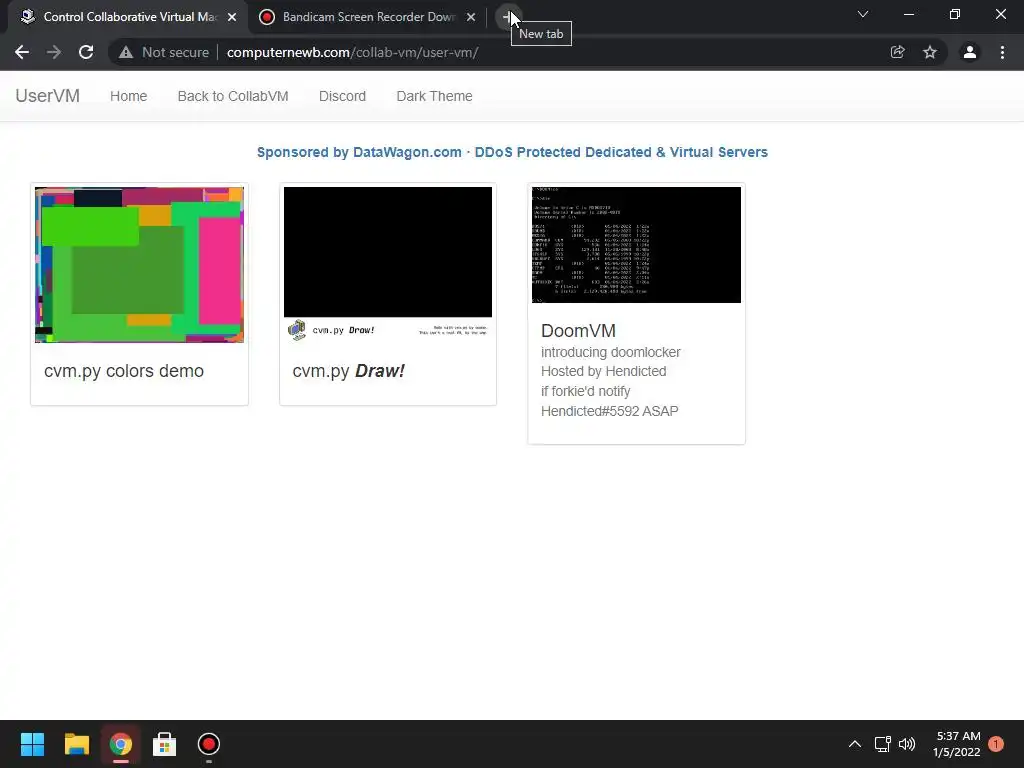Select the Control Collaborative Virtual Machine tab
1024x768 pixels.
tap(127, 17)
